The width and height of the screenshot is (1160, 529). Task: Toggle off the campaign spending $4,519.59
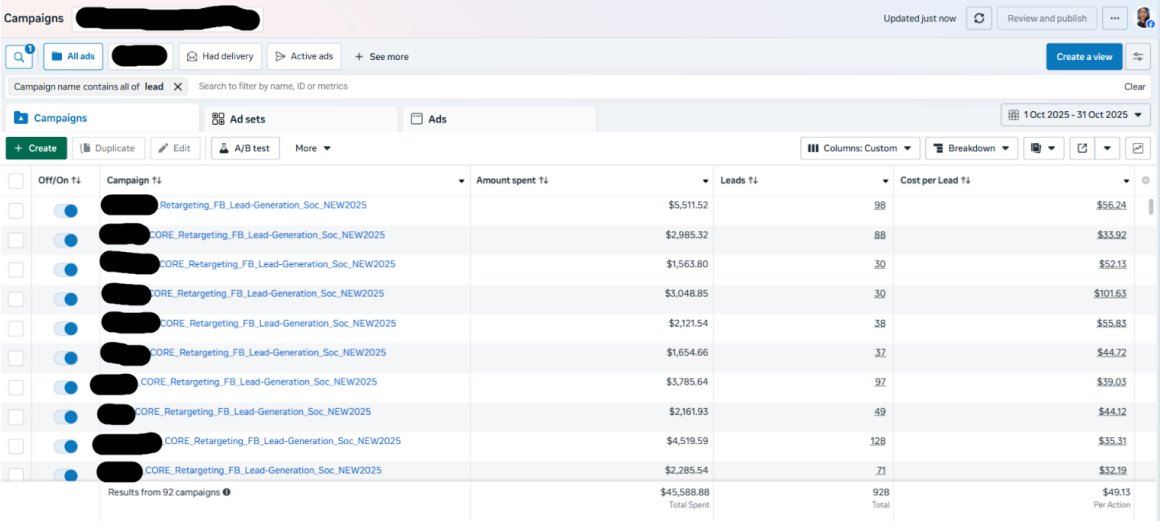[66, 446]
